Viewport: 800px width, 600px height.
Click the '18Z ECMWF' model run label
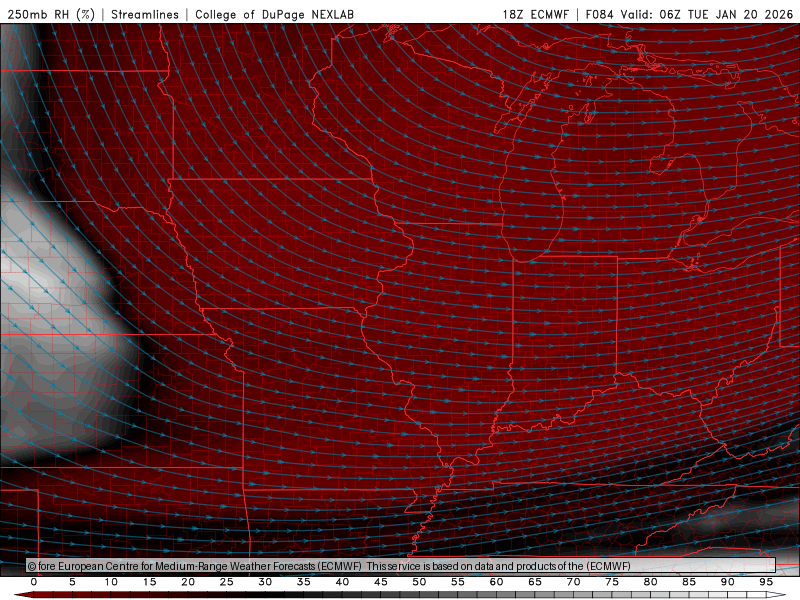tap(535, 14)
